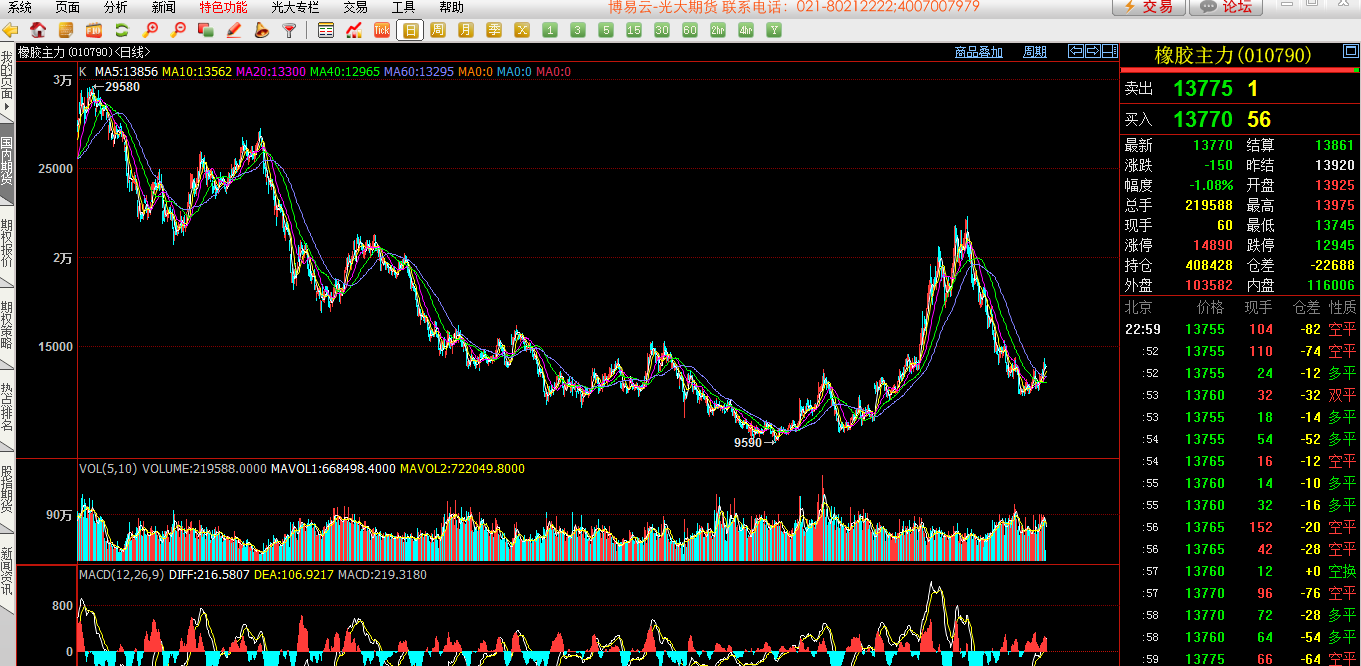Open the 页面 menu
This screenshot has height=666, width=1361.
pyautogui.click(x=67, y=7)
